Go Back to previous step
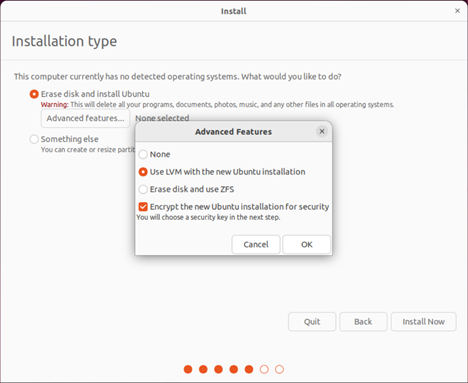The width and height of the screenshot is (468, 383). click(363, 322)
